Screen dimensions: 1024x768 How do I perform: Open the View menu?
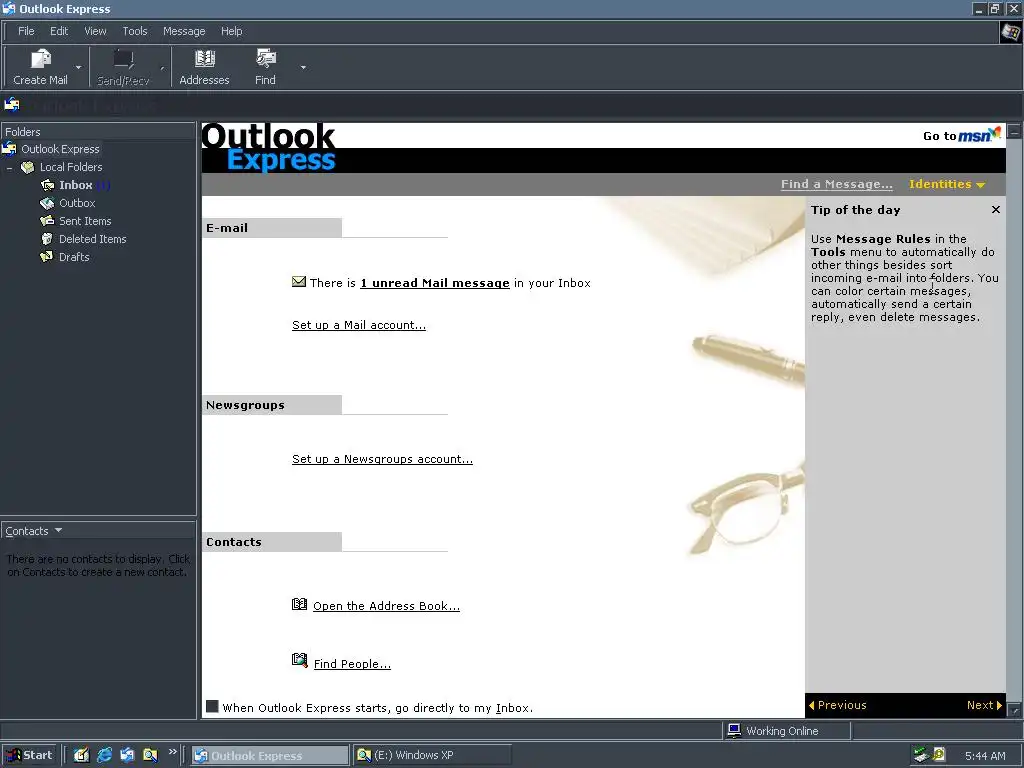(x=95, y=31)
